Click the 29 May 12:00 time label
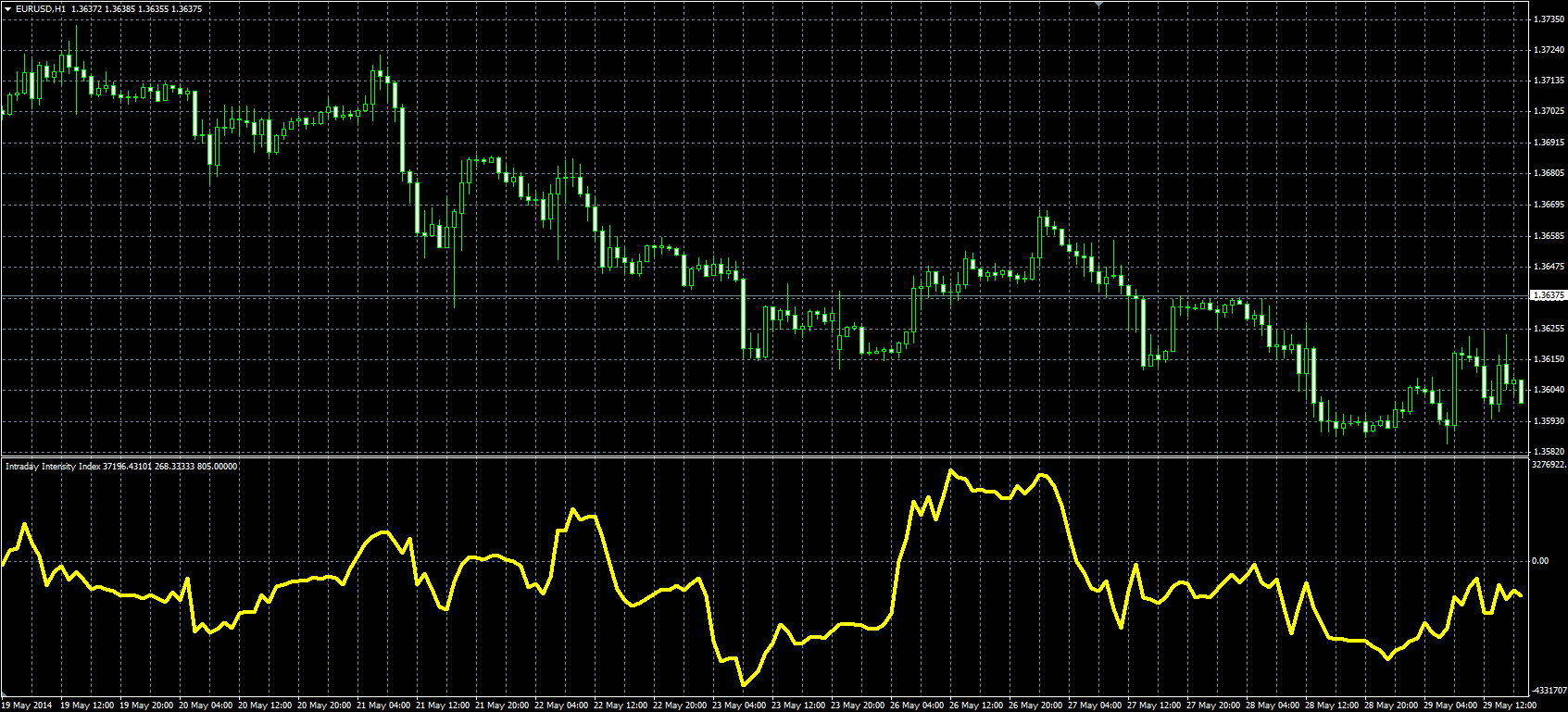 pos(1510,706)
